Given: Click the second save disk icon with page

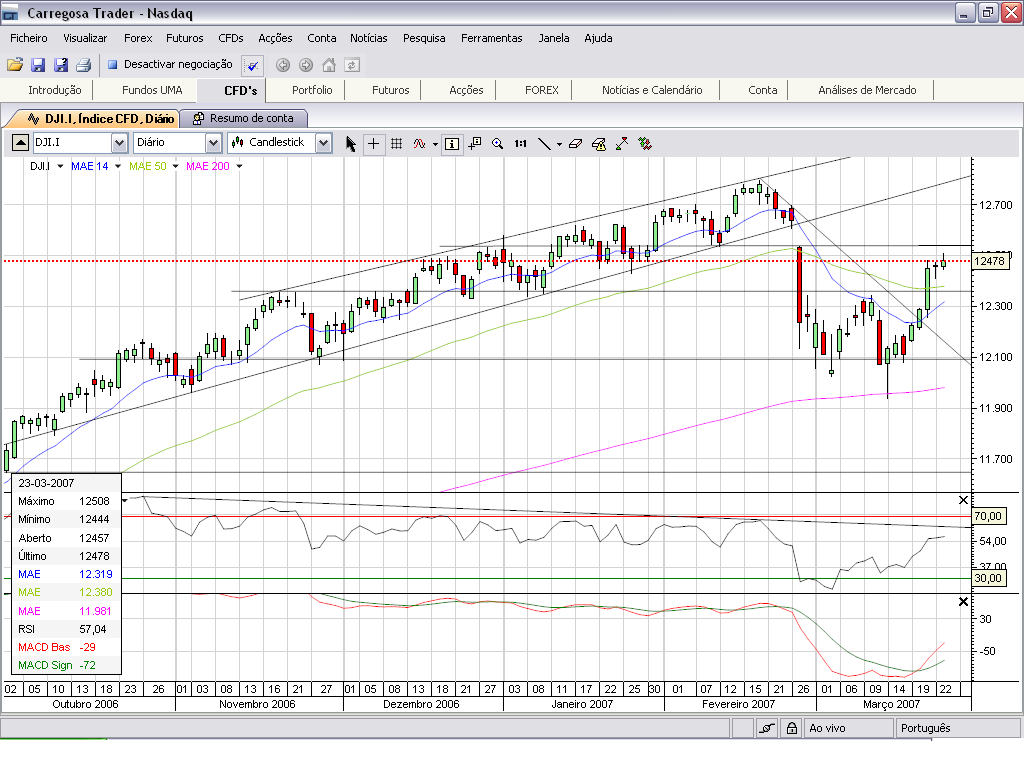Looking at the screenshot, I should 61,65.
